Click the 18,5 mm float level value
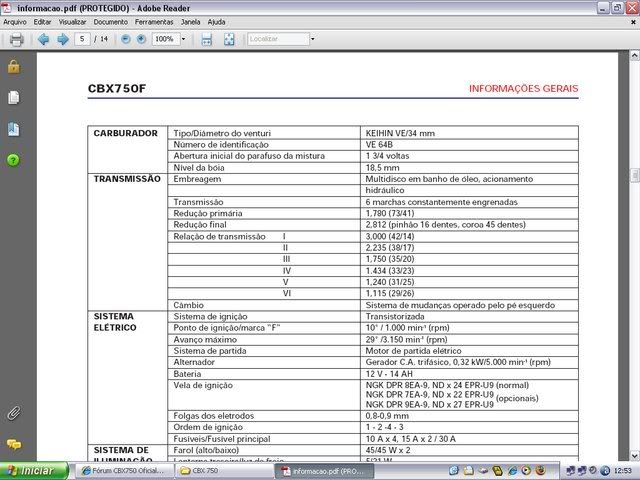The width and height of the screenshot is (640, 480). (382, 167)
